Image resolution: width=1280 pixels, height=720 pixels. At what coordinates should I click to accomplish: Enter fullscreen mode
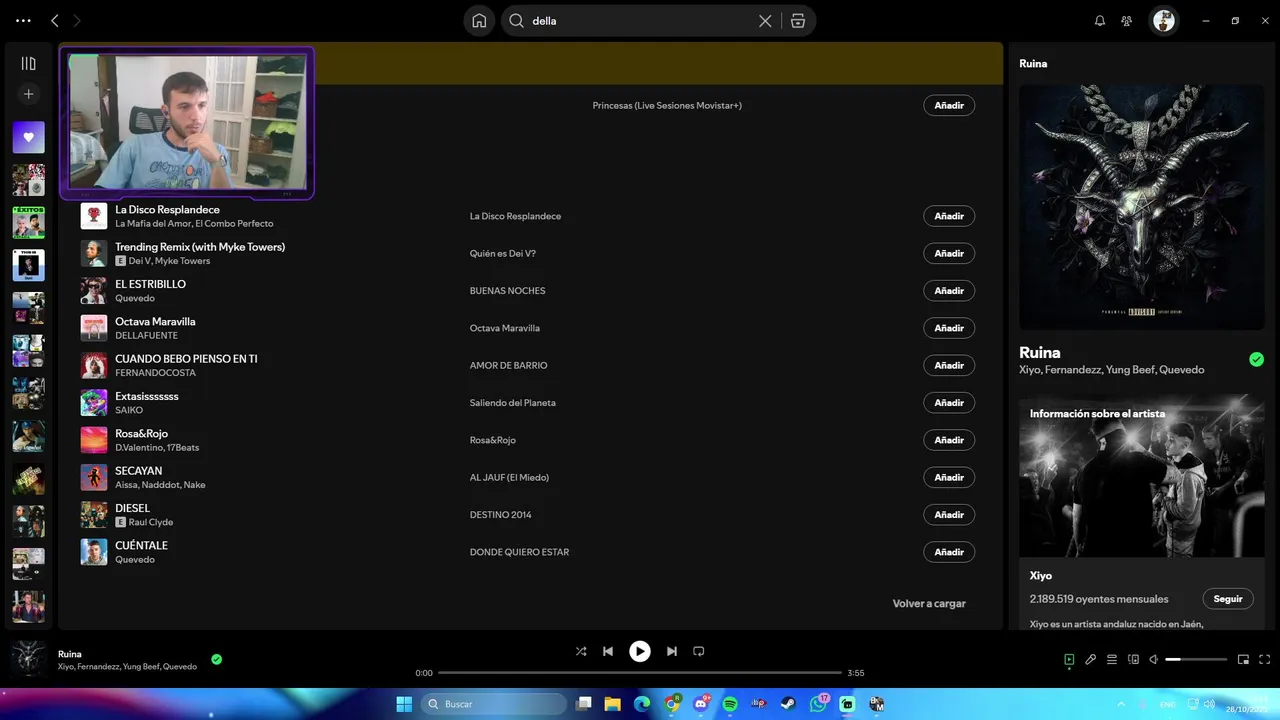tap(1265, 660)
